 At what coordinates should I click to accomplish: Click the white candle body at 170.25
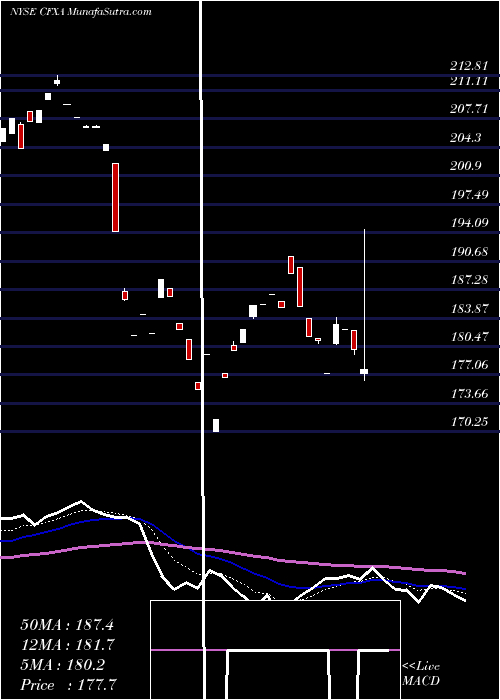click(216, 425)
